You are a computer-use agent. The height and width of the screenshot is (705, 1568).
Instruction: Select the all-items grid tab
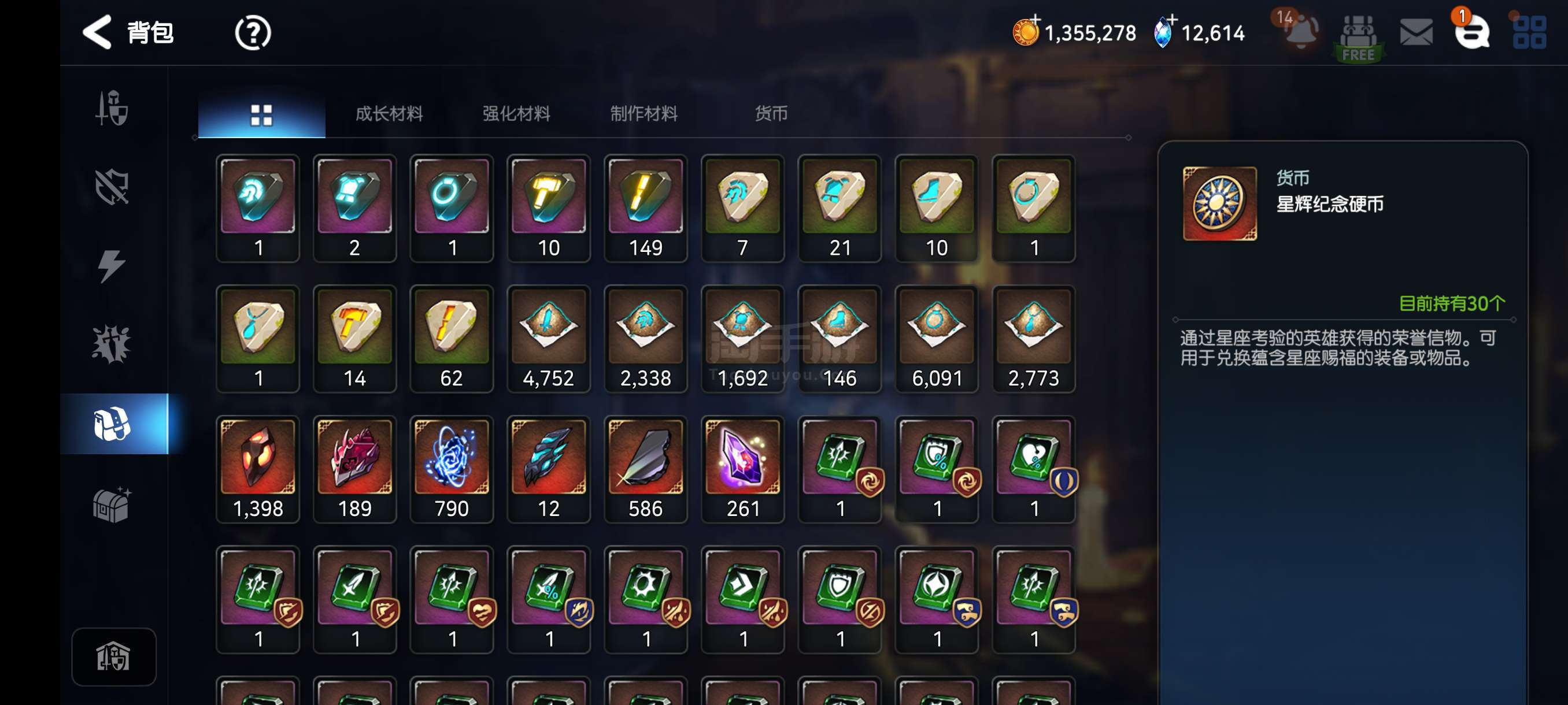pyautogui.click(x=262, y=114)
